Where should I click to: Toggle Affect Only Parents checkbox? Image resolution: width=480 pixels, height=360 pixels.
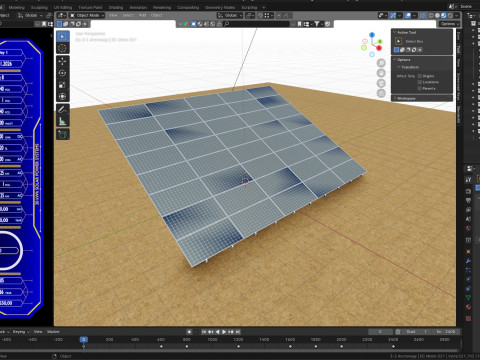pos(420,88)
